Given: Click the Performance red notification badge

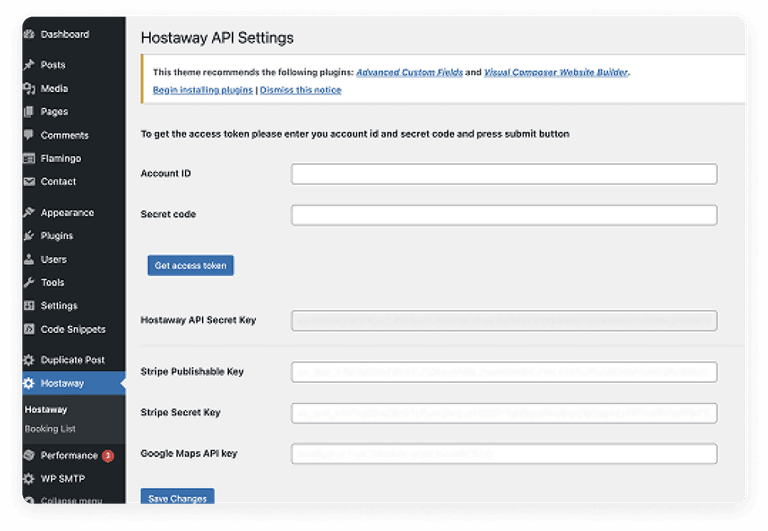Looking at the screenshot, I should [x=108, y=456].
